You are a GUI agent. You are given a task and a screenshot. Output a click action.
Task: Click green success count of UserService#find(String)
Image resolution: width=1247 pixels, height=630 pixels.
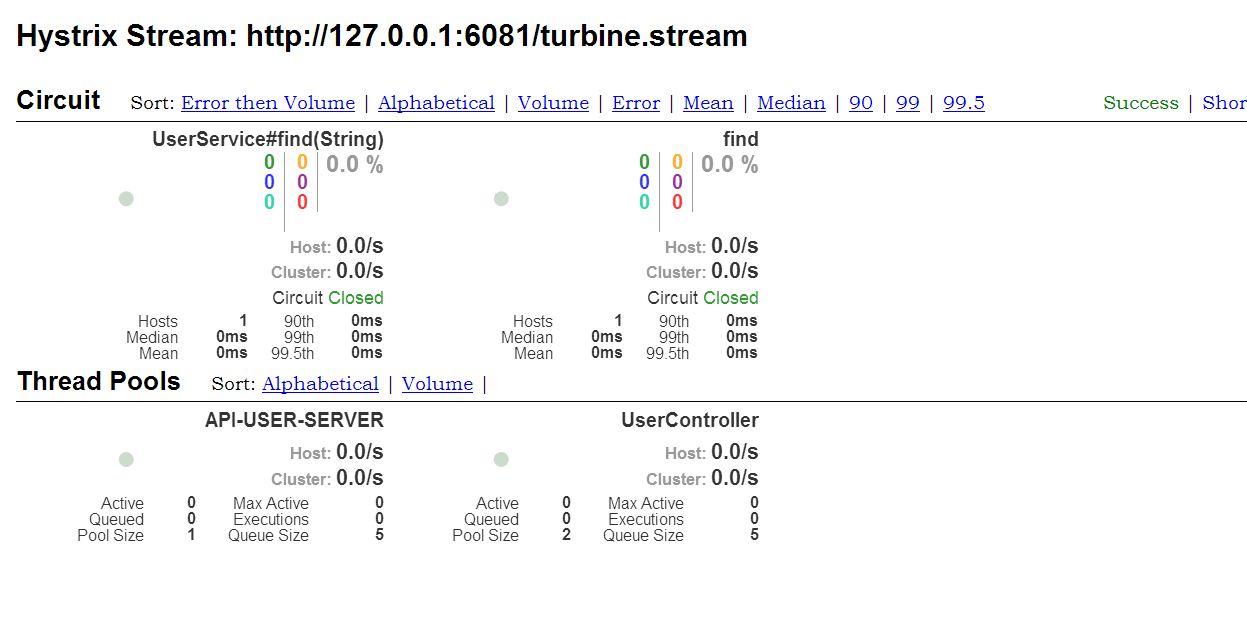coord(269,163)
